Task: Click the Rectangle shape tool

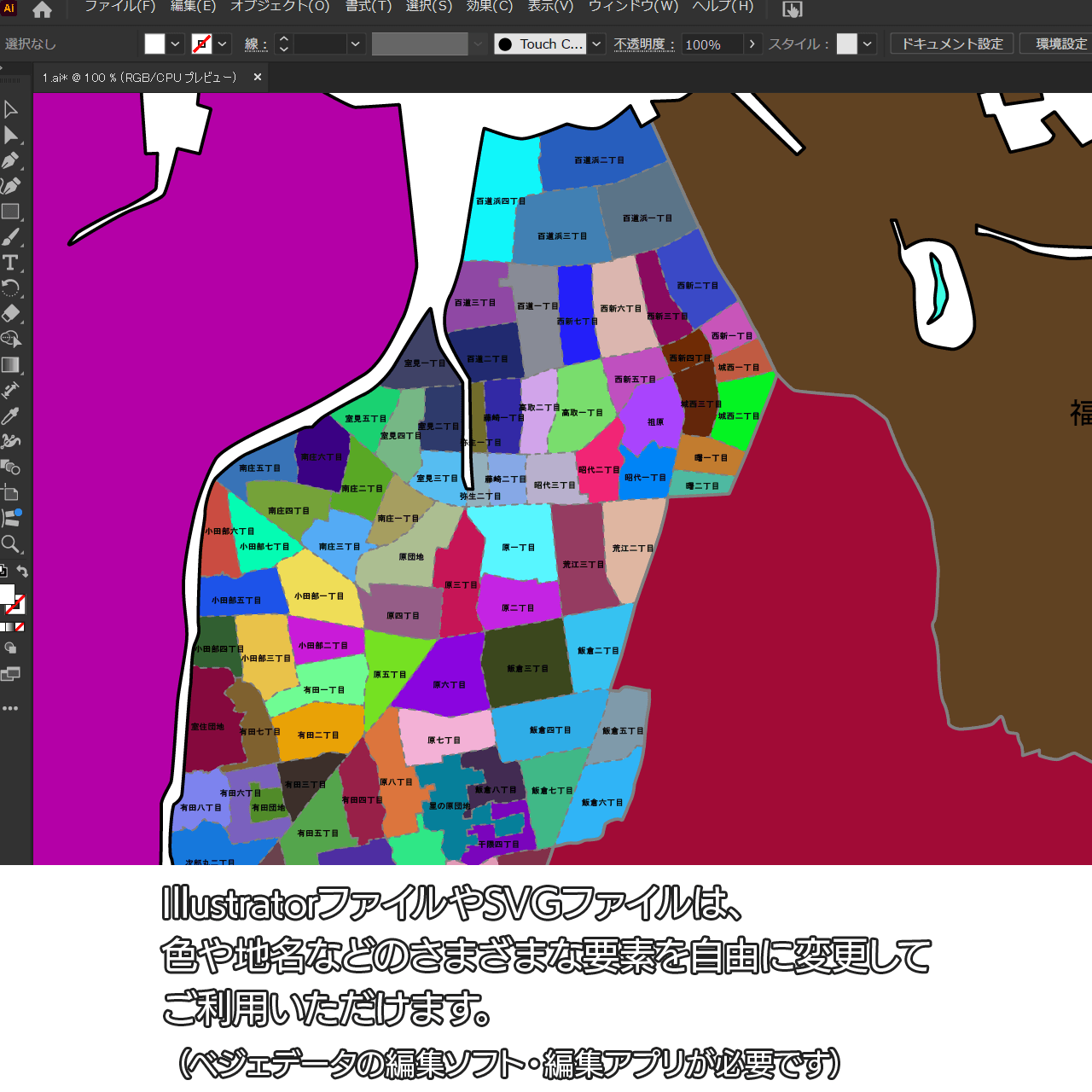Action: 10,212
